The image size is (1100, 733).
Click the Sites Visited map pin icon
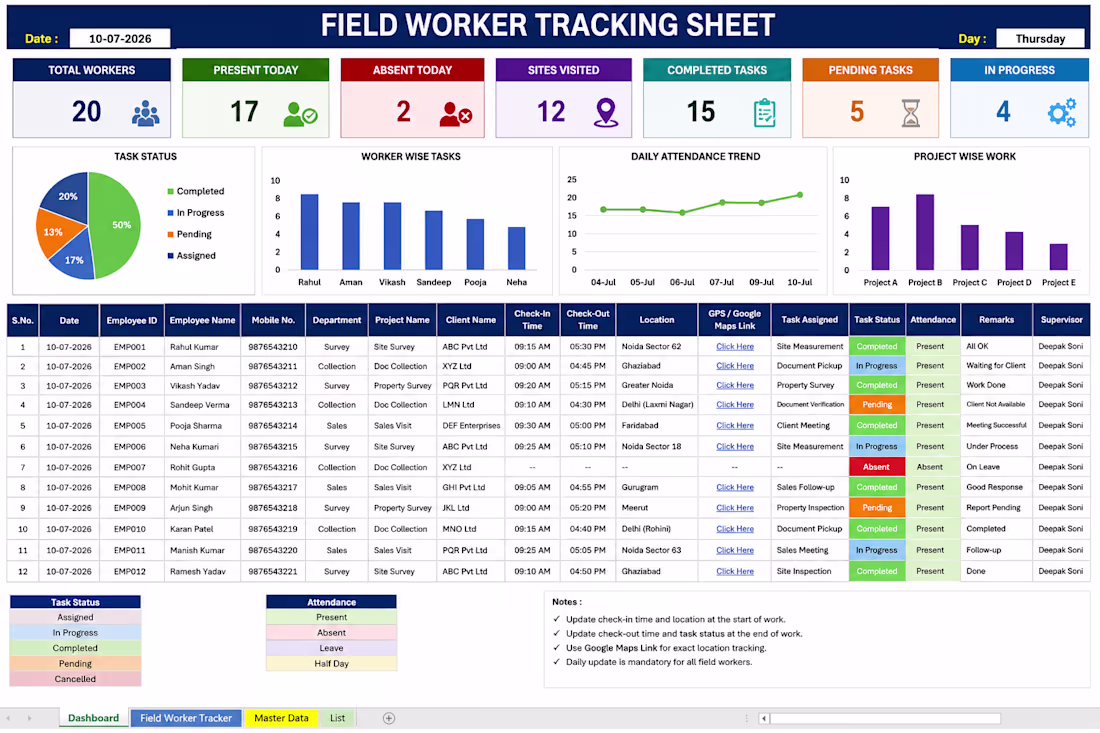[606, 113]
